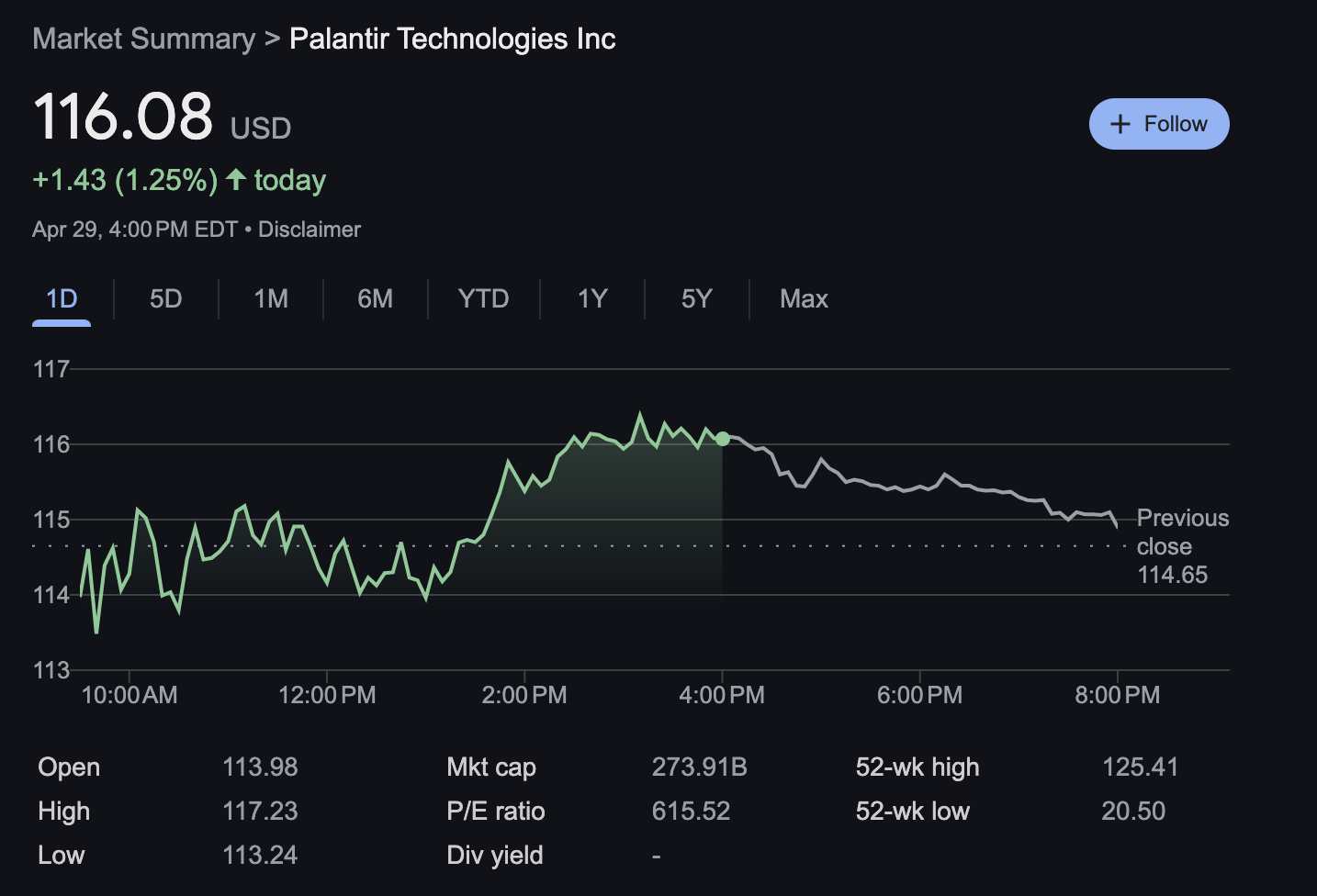Image resolution: width=1317 pixels, height=896 pixels.
Task: Click the 116.08 current price
Action: (123, 117)
